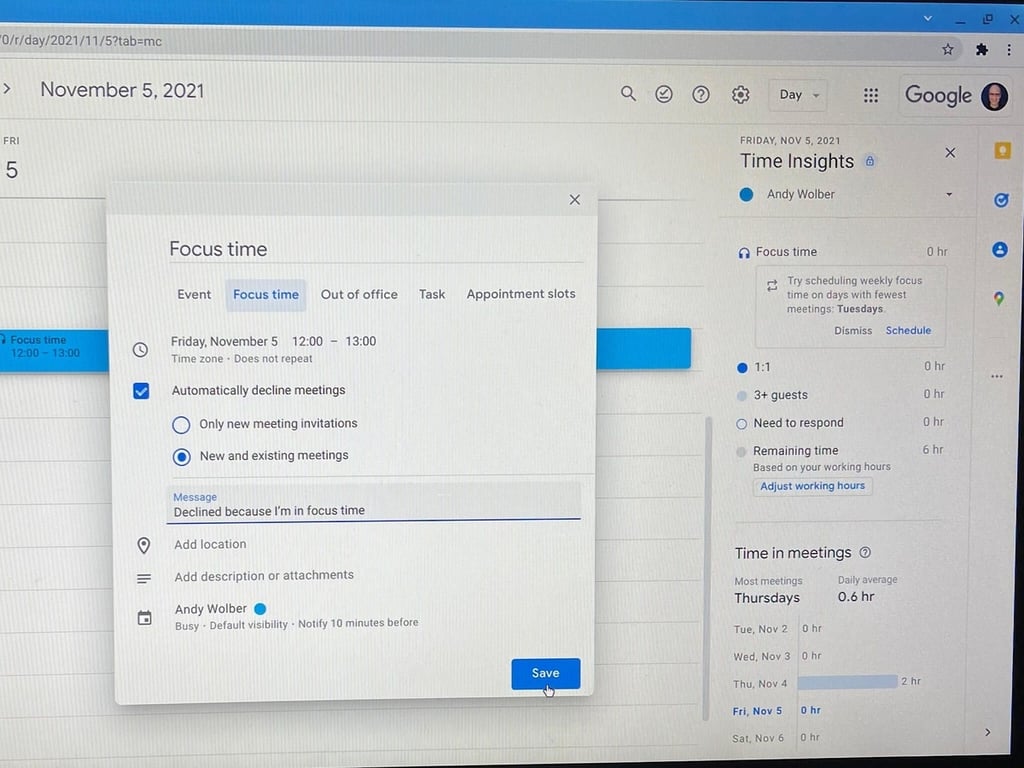The width and height of the screenshot is (1024, 768).
Task: Click the Fri, Nov 5 row in Time in meetings
Action: pos(777,711)
